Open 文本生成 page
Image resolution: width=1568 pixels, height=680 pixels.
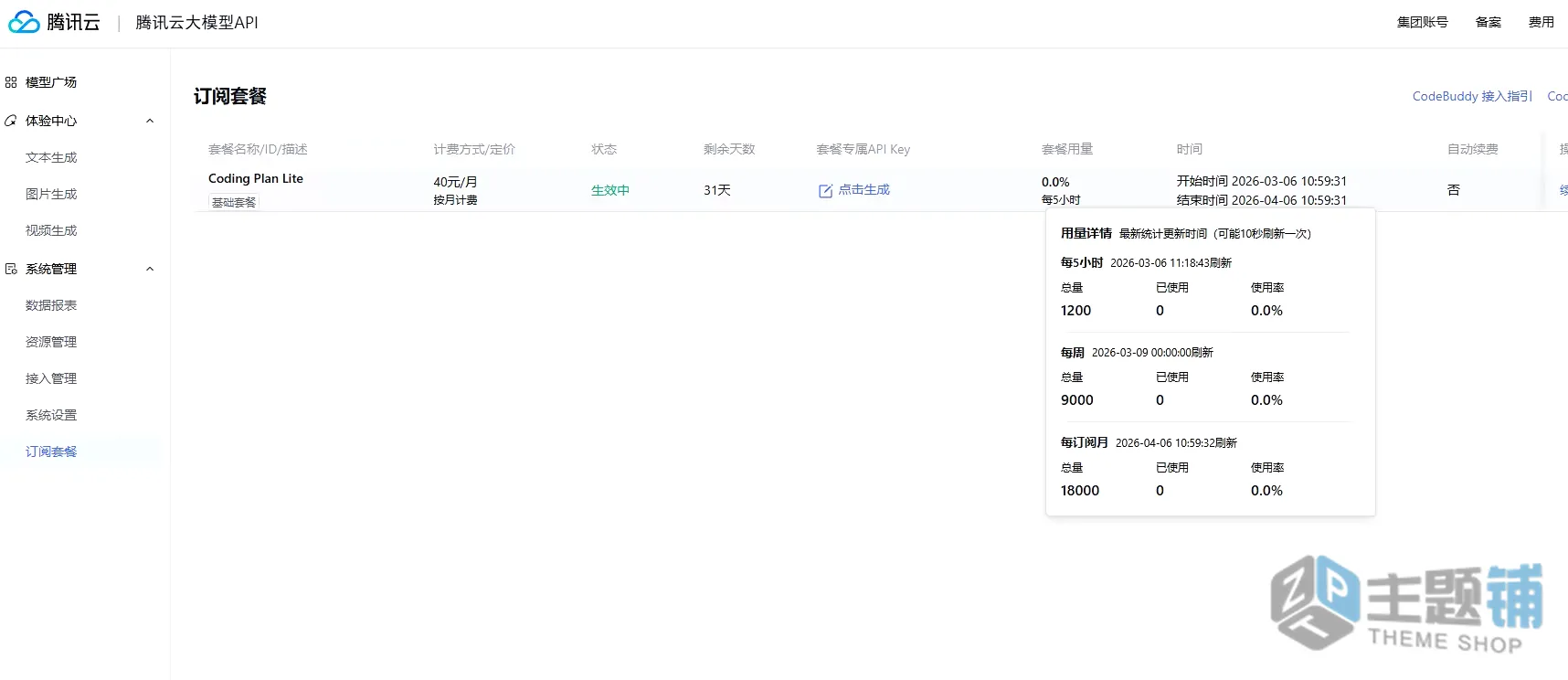(x=51, y=157)
